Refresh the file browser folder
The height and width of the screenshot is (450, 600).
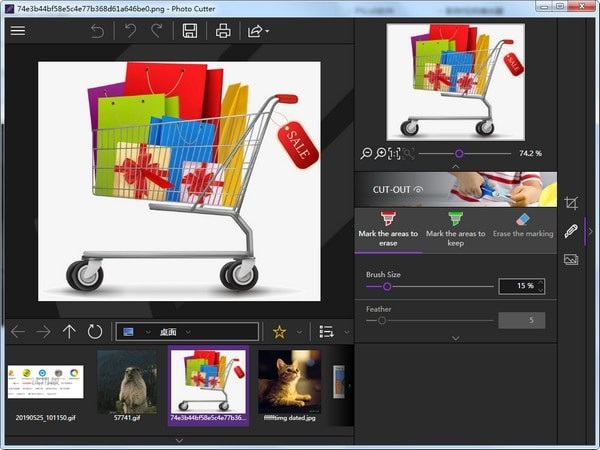[95, 332]
